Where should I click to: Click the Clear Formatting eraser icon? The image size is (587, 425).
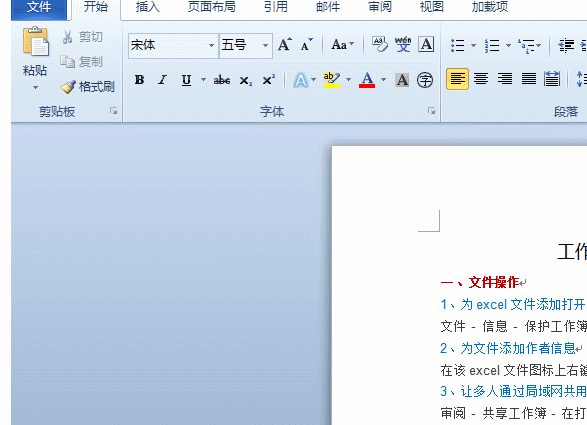[x=380, y=45]
